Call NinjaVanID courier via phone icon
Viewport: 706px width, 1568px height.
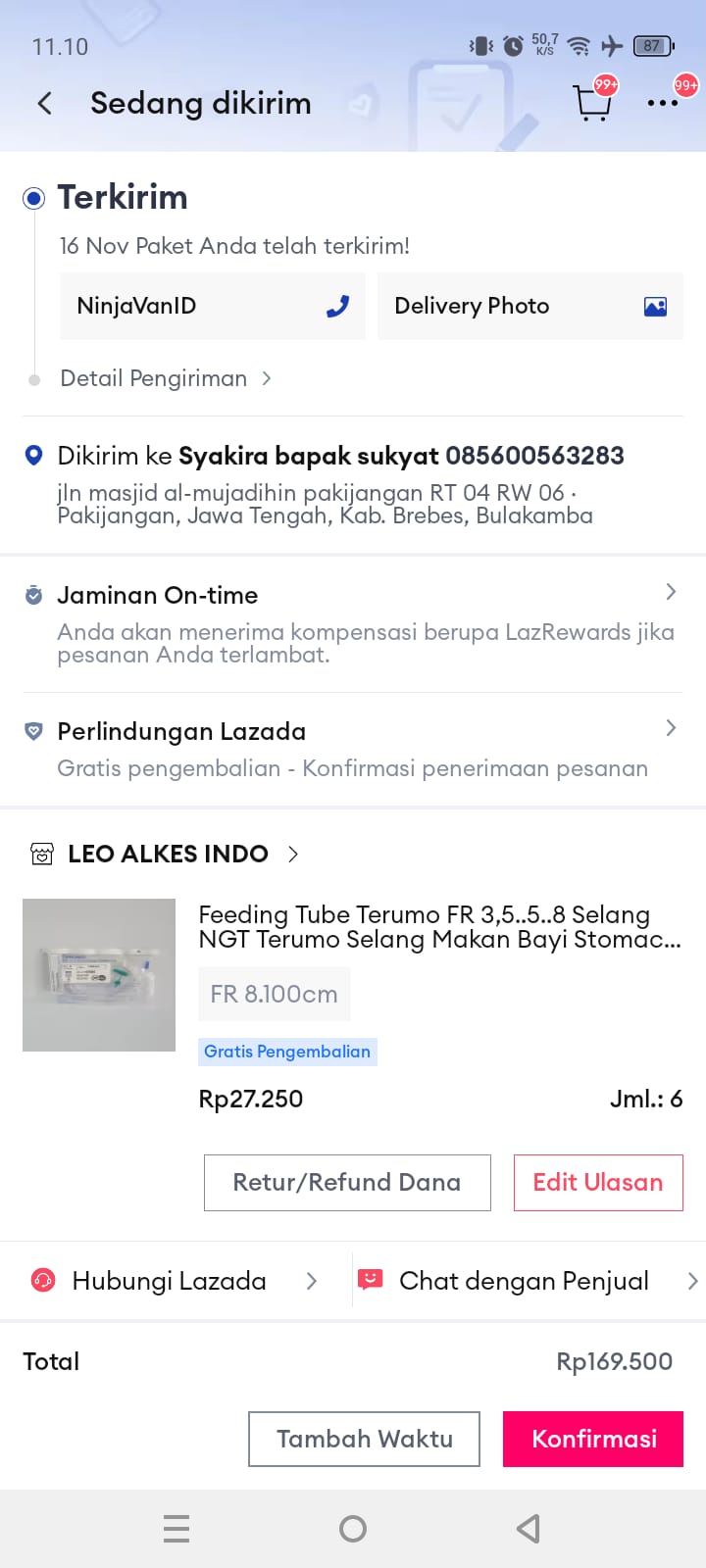click(x=337, y=307)
